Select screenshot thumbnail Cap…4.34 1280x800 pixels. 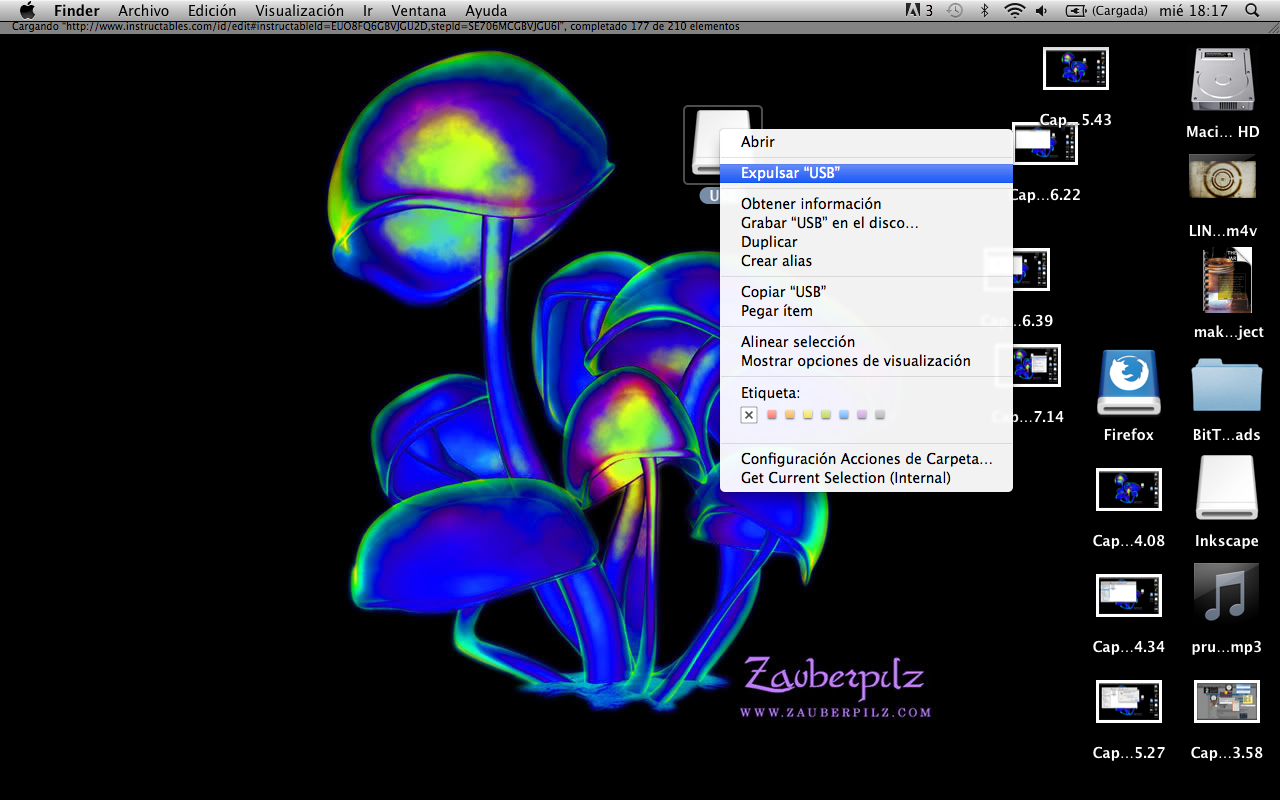click(1129, 595)
